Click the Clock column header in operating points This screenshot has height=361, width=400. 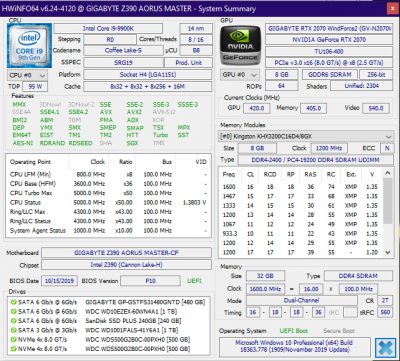(98, 162)
